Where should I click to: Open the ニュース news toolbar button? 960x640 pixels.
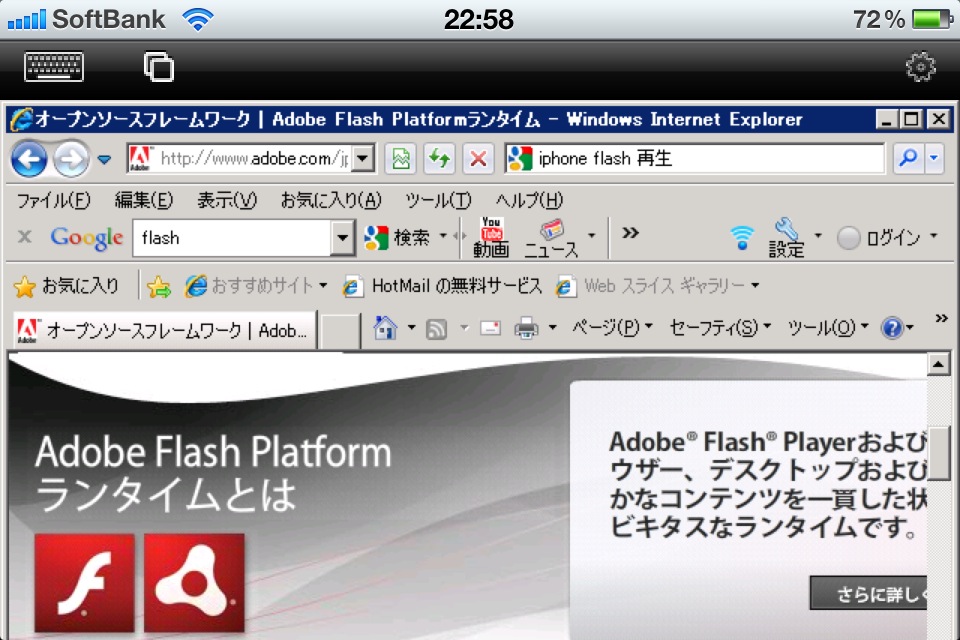551,238
